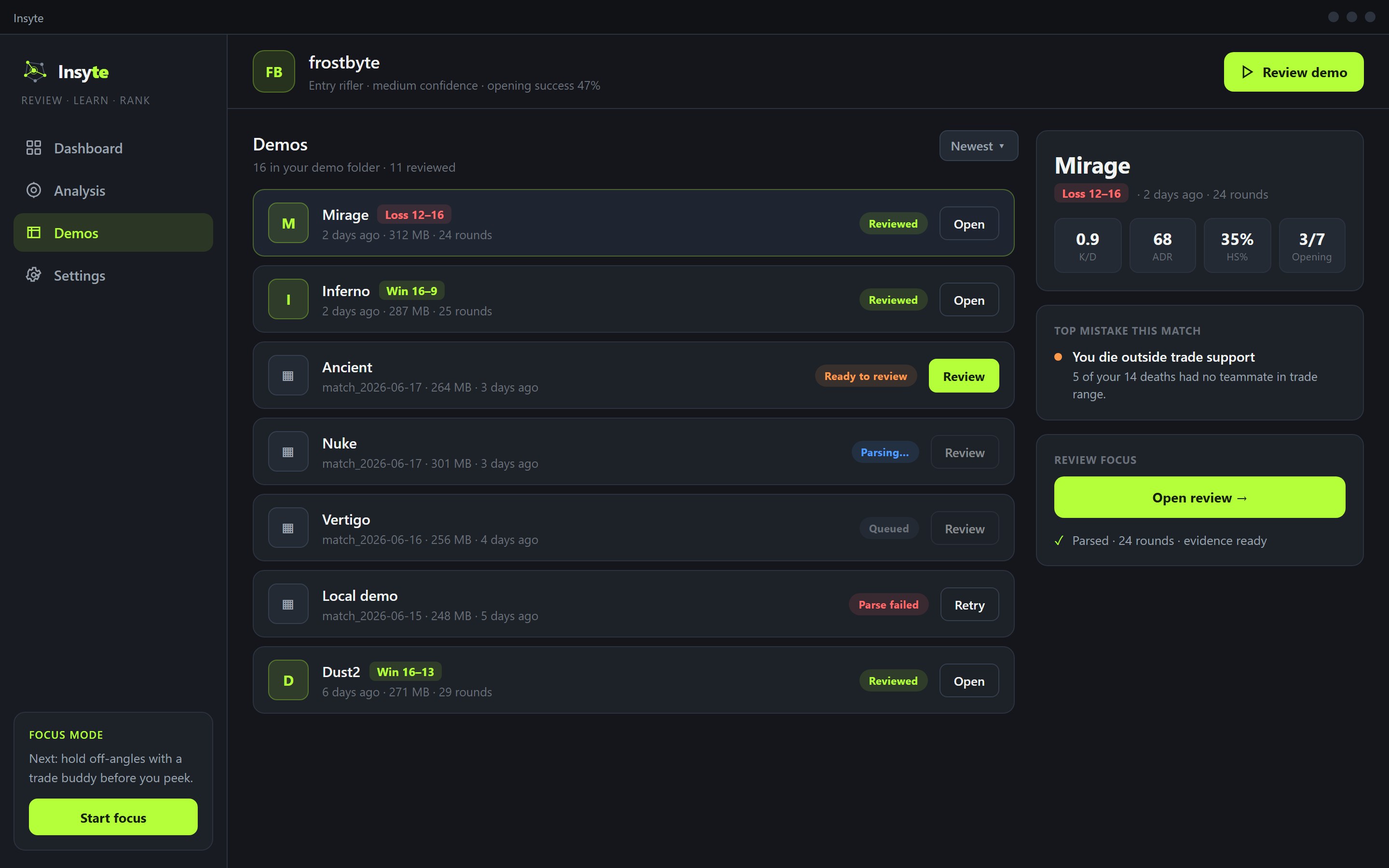
Task: Click the orange mistake bullet dot
Action: (1058, 356)
